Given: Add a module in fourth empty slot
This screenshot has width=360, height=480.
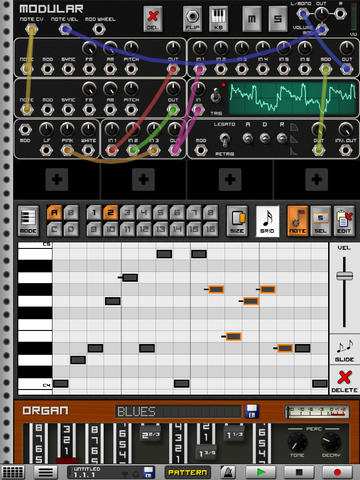Looking at the screenshot, I should tap(317, 179).
